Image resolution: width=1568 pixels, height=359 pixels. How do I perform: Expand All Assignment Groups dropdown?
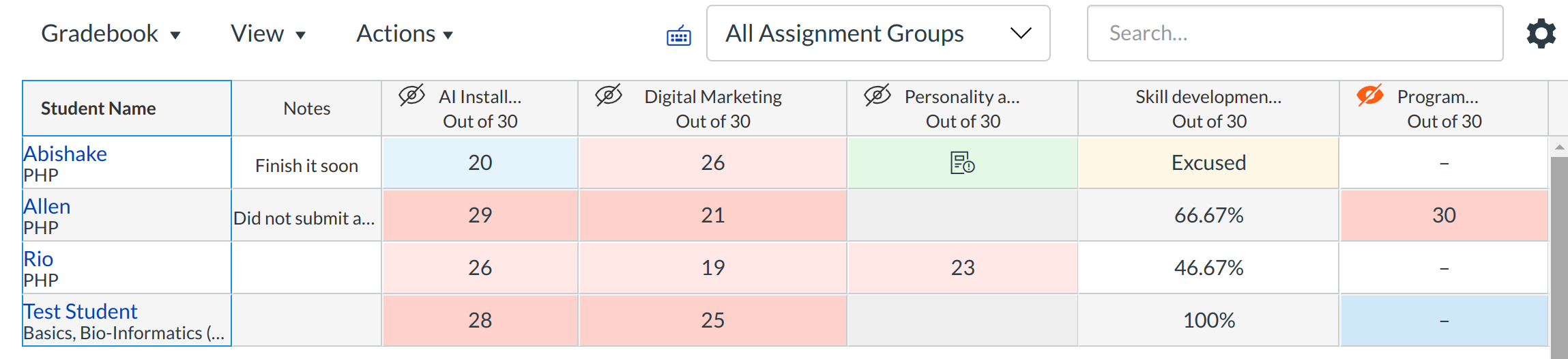pos(877,33)
